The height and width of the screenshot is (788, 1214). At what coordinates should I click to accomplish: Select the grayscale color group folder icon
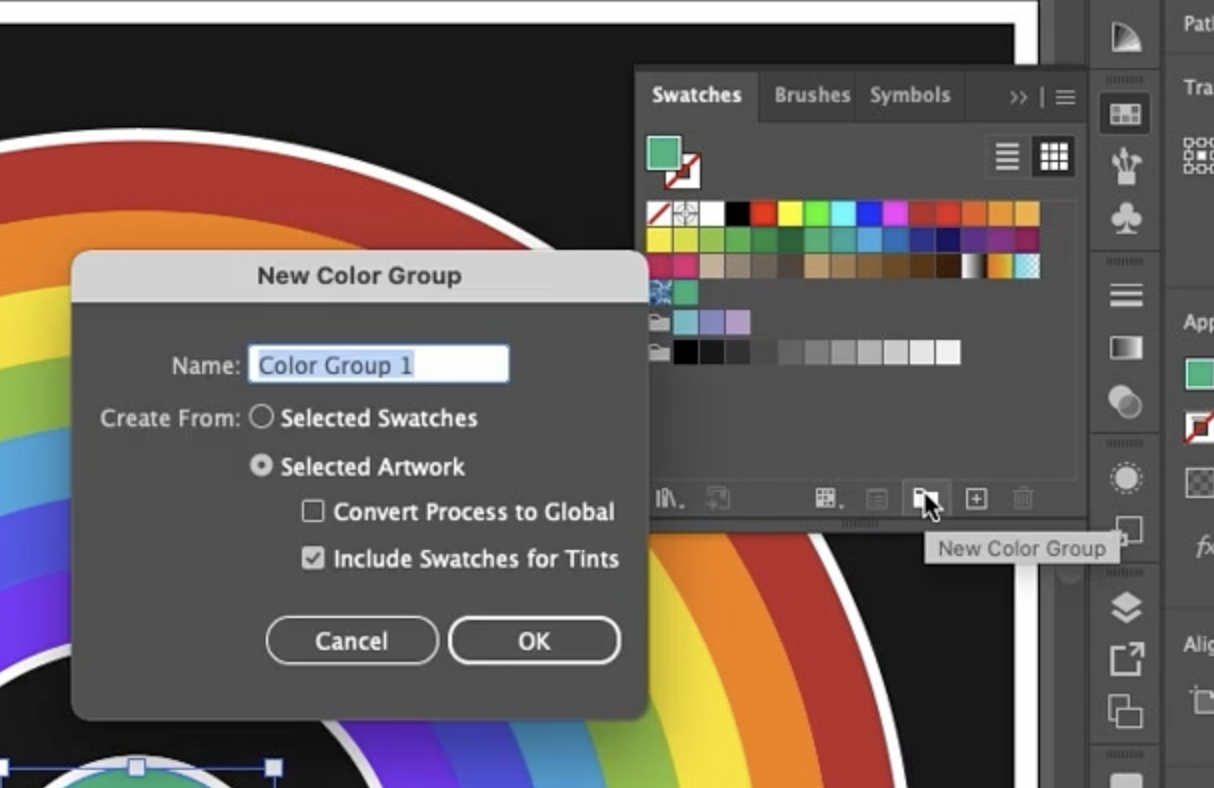659,352
